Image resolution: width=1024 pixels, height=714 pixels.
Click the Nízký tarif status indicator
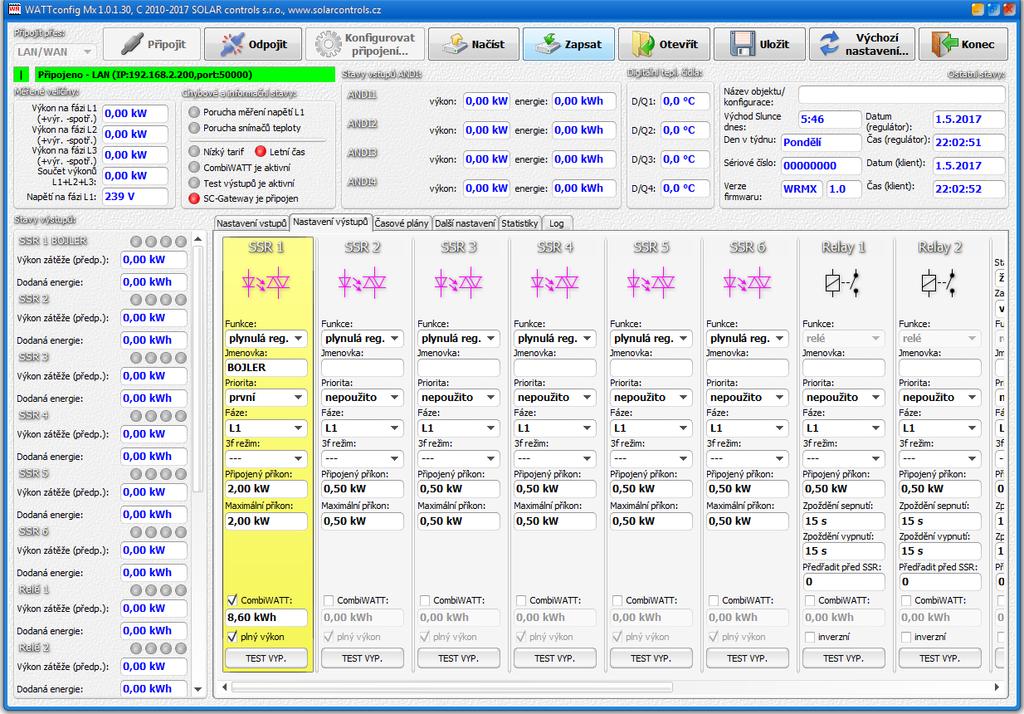(x=194, y=152)
